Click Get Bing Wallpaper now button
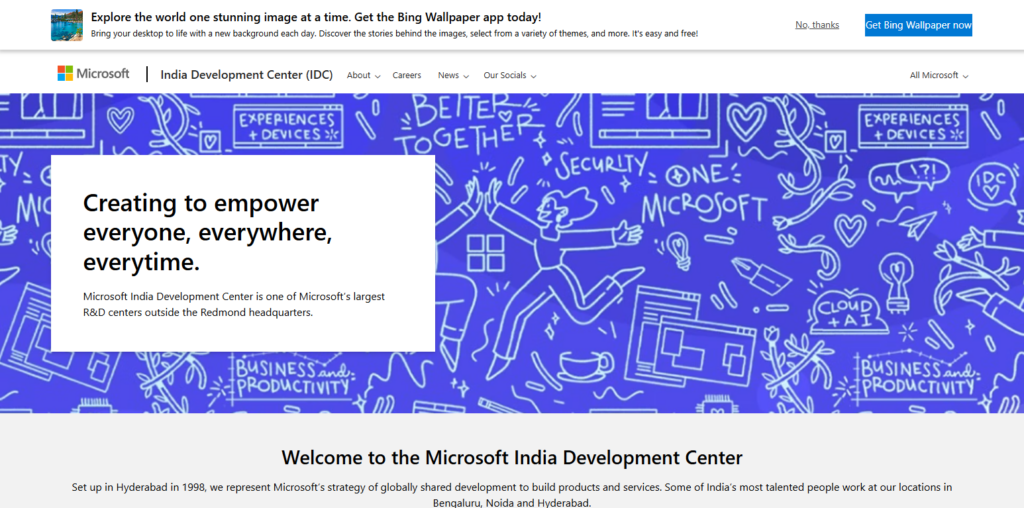Screen dimensions: 1024x508 coord(918,25)
